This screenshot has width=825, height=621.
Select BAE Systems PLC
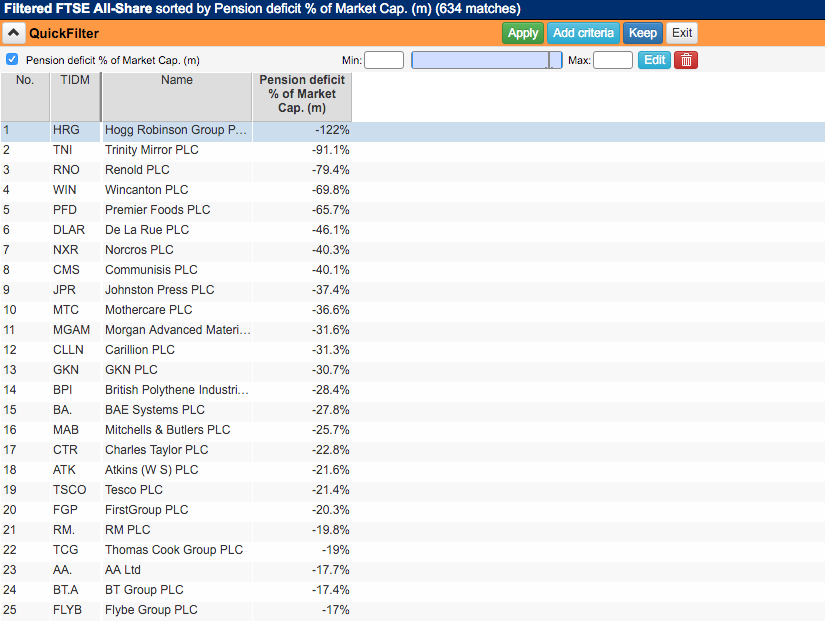155,410
